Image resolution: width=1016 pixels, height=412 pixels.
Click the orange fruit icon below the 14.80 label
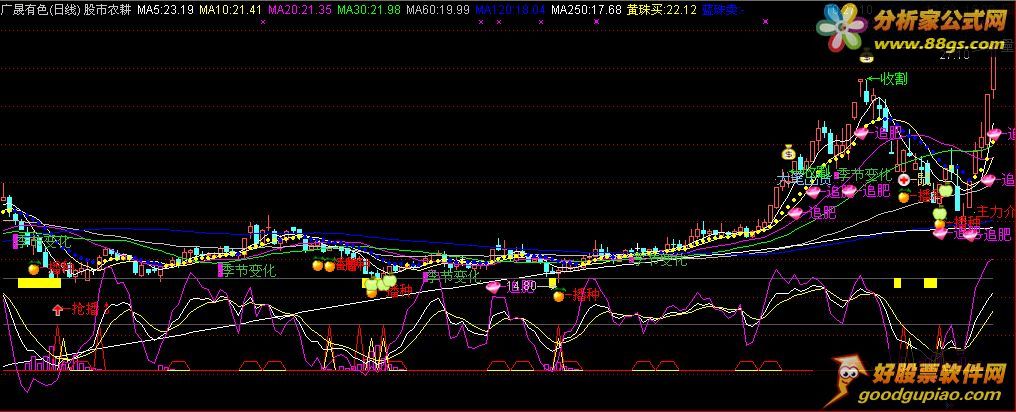click(558, 295)
